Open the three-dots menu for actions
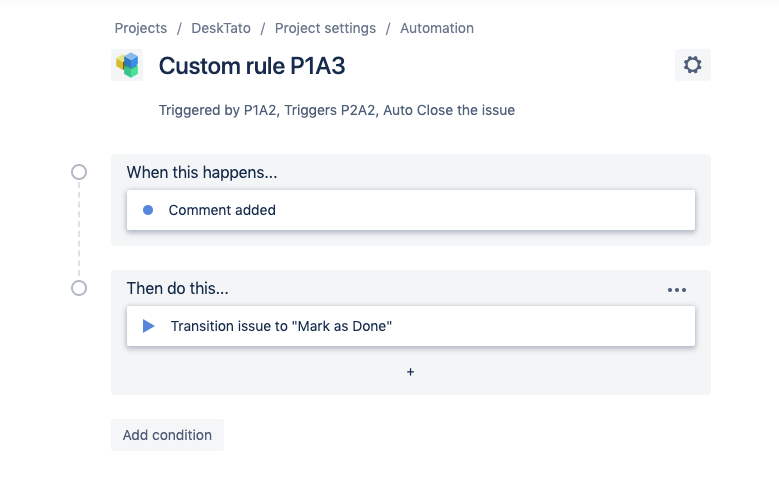The image size is (779, 495). (677, 290)
